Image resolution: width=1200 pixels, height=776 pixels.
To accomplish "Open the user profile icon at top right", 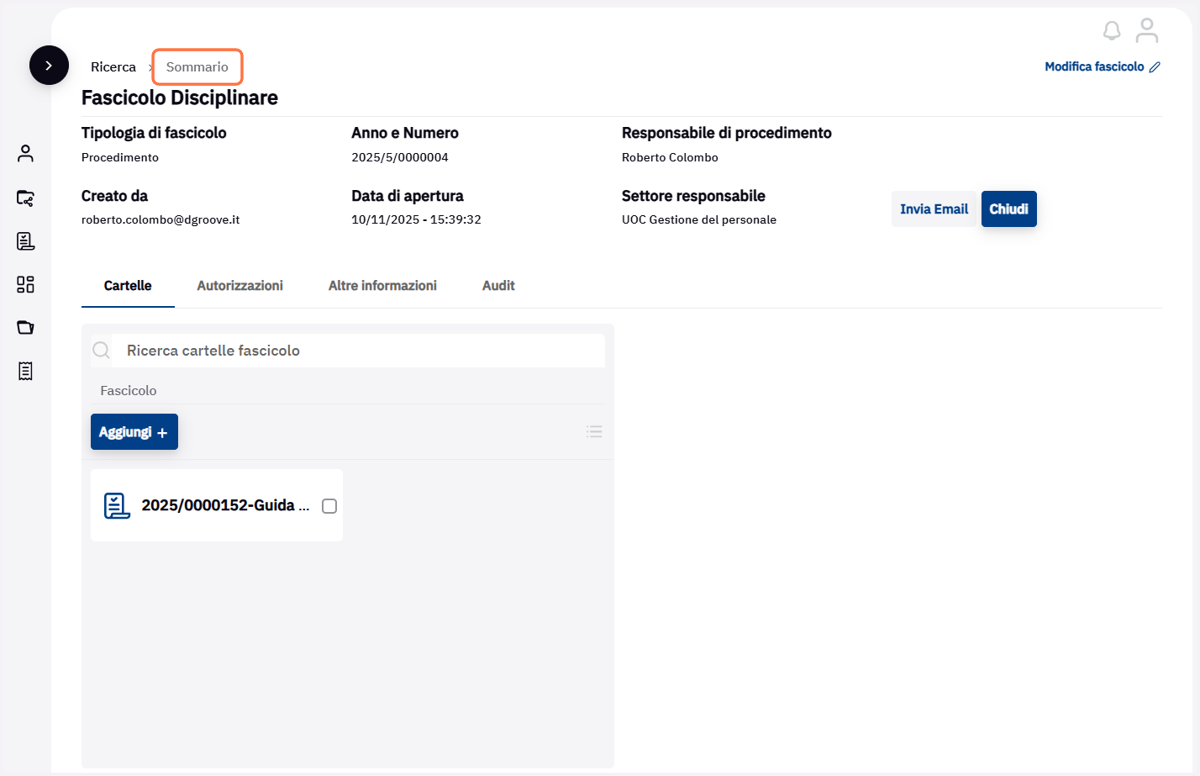I will [x=1147, y=31].
